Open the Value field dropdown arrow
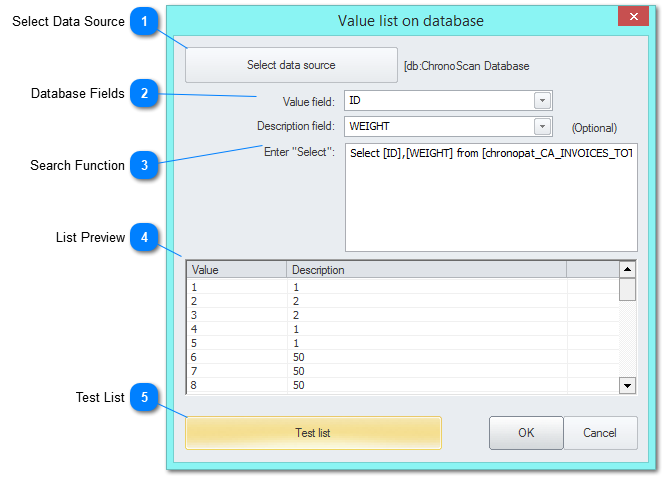 542,101
